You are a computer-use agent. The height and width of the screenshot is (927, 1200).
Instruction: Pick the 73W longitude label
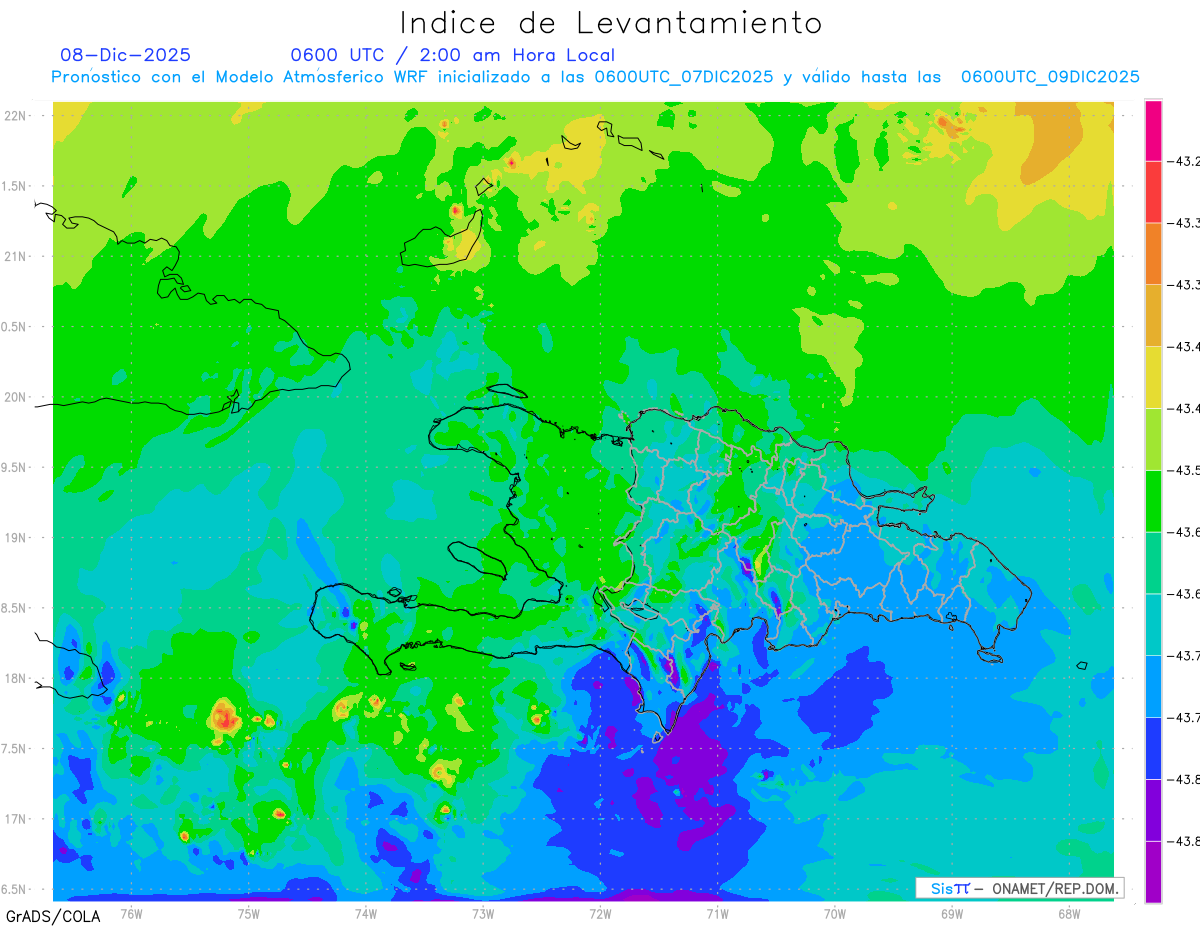tap(483, 913)
